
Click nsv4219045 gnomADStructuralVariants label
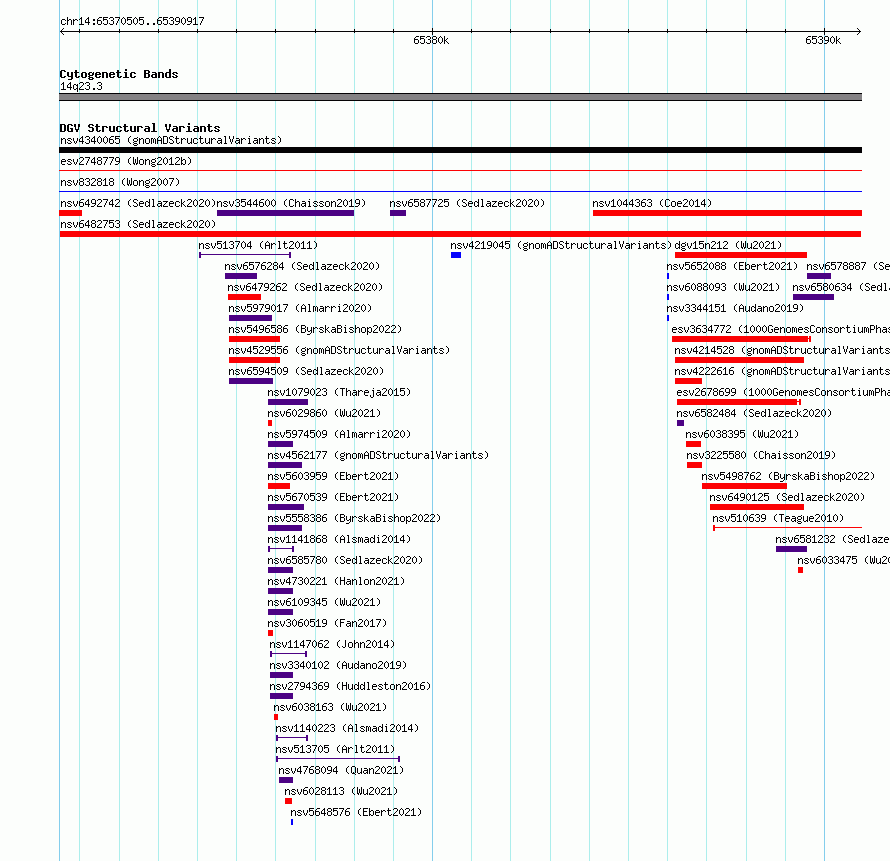(x=561, y=245)
